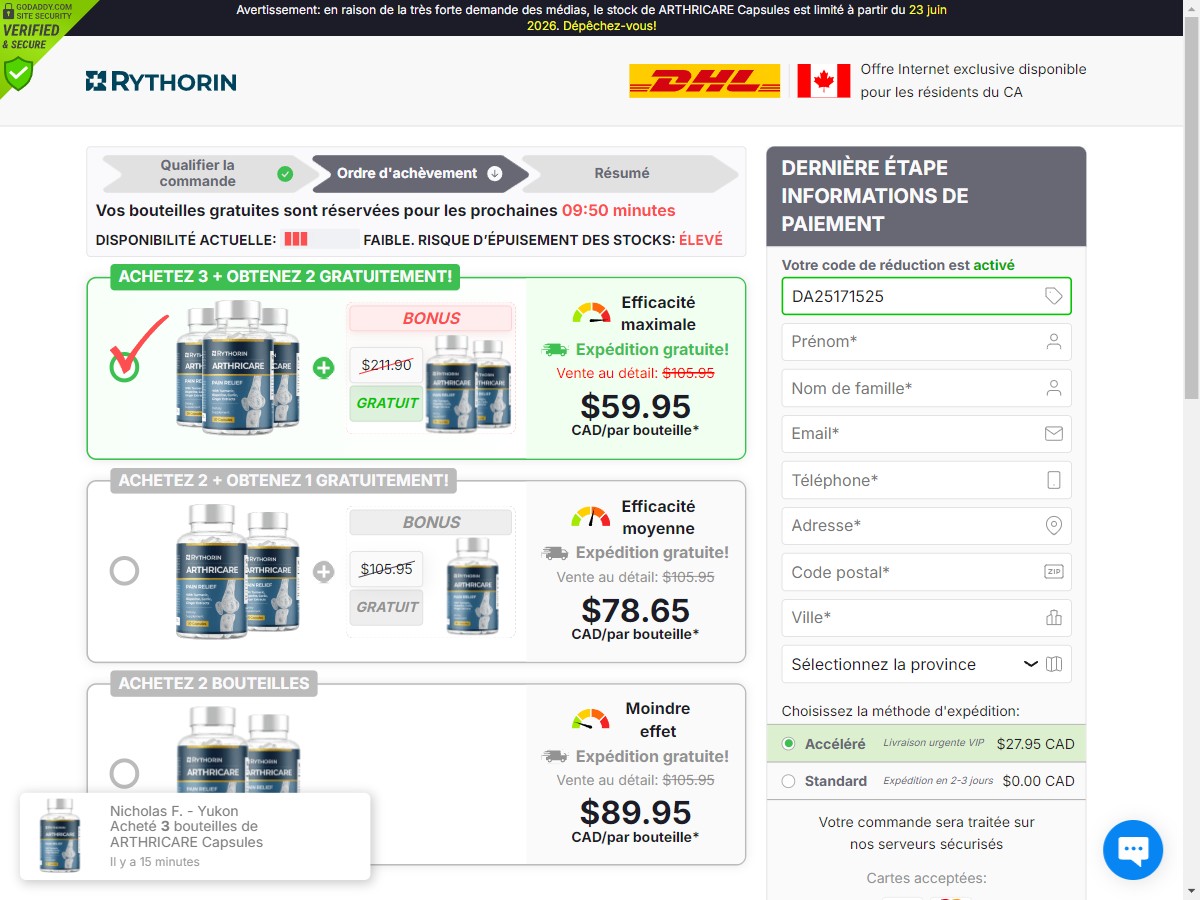Click the $89.95 price
This screenshot has height=900, width=1200.
pos(635,812)
